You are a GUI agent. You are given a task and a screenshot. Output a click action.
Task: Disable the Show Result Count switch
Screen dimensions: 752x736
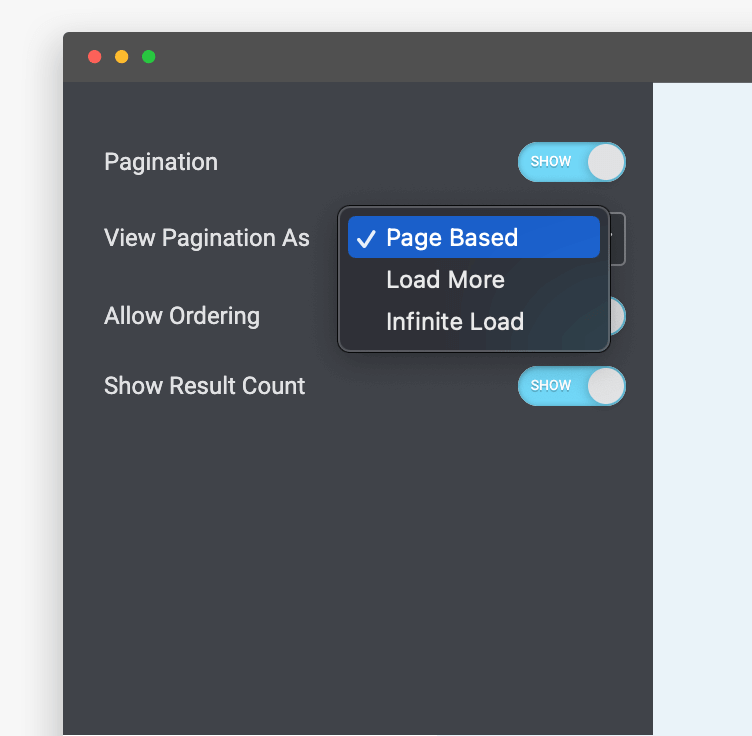(x=571, y=386)
